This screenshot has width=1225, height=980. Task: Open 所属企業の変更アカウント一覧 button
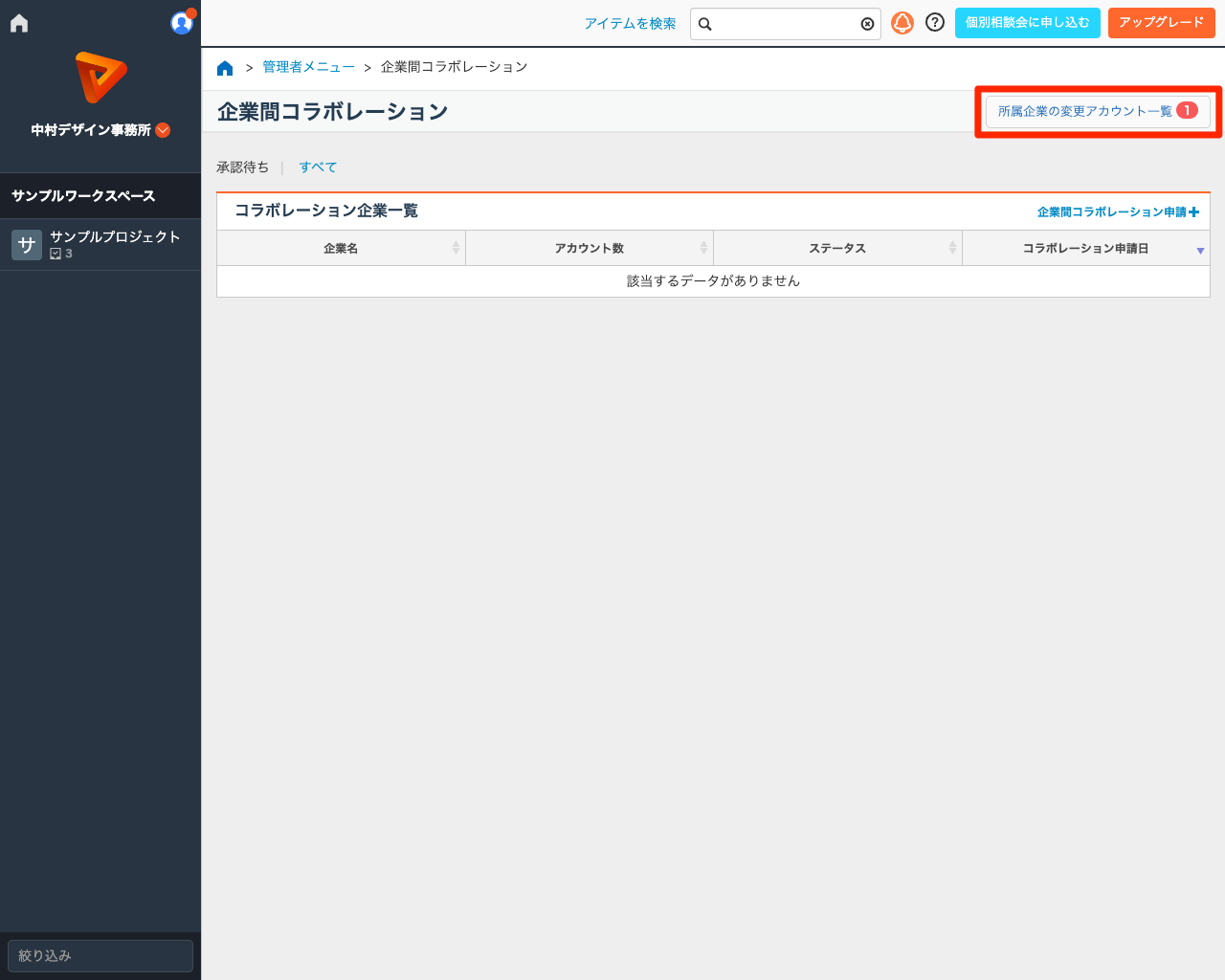pyautogui.click(x=1098, y=111)
